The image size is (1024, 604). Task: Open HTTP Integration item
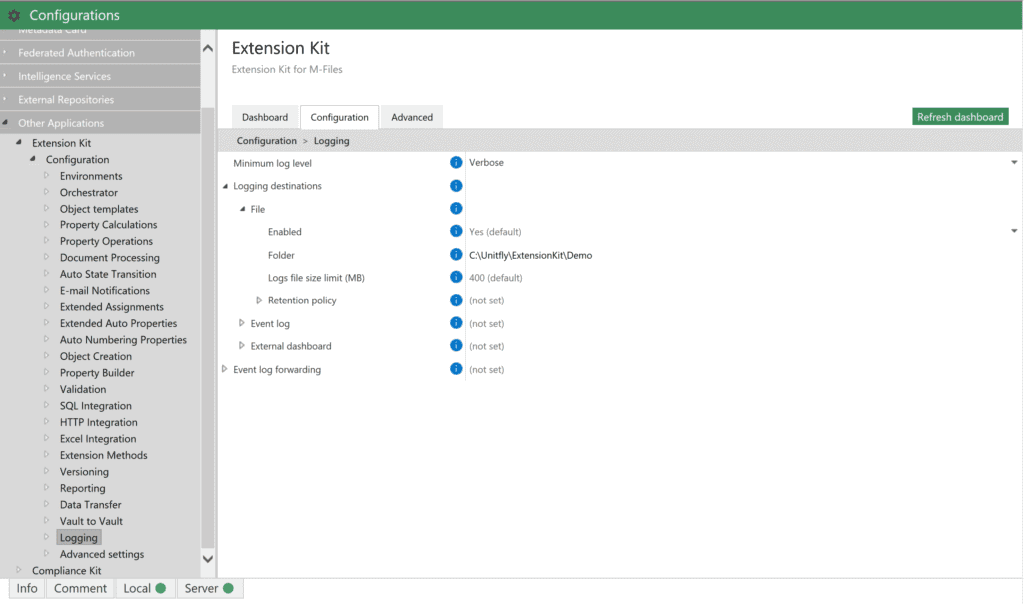coord(99,422)
